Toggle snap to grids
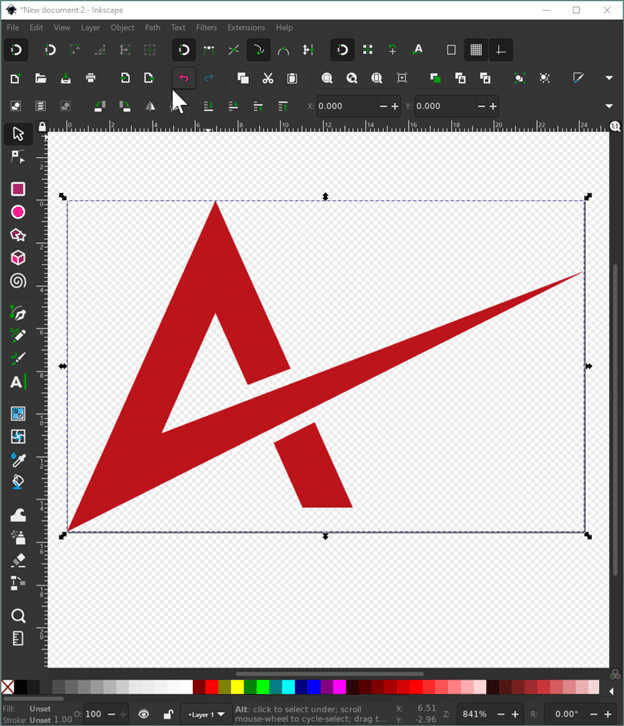This screenshot has height=726, width=624. (476, 50)
